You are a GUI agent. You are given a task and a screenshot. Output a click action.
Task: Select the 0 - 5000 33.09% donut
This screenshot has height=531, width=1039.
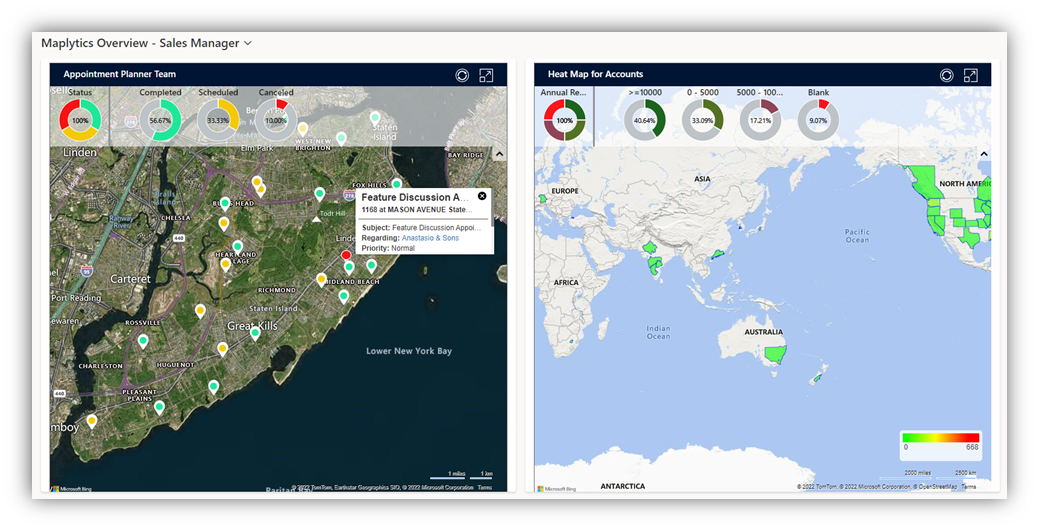tap(702, 120)
